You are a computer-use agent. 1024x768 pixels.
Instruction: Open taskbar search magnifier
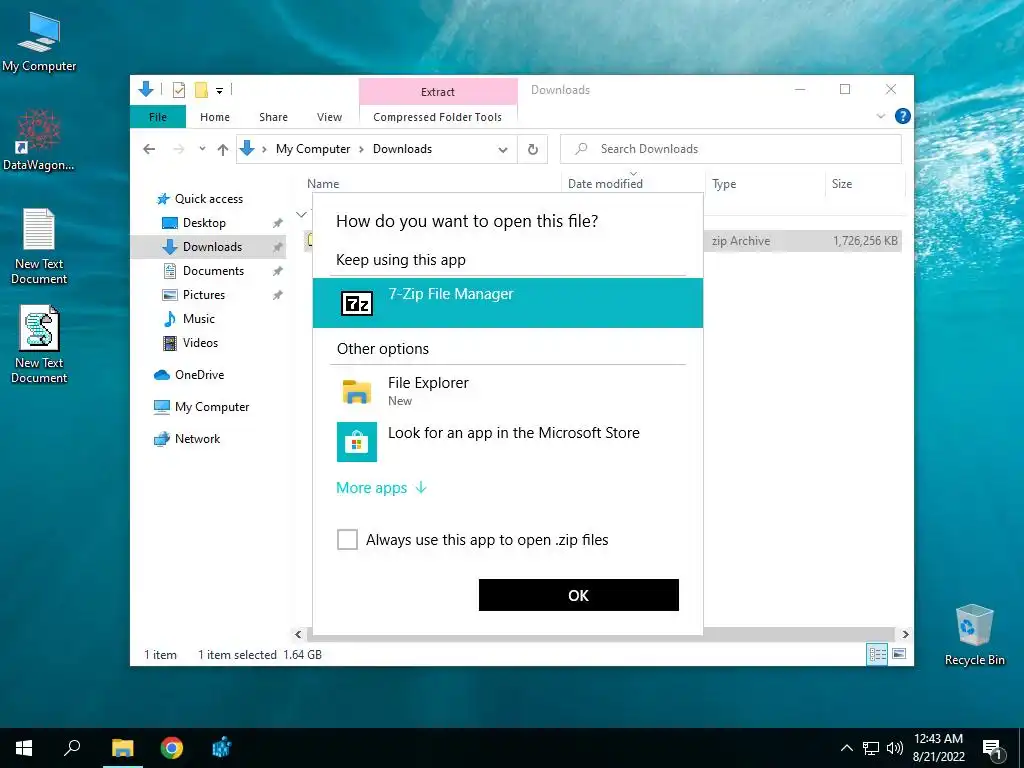[x=72, y=748]
